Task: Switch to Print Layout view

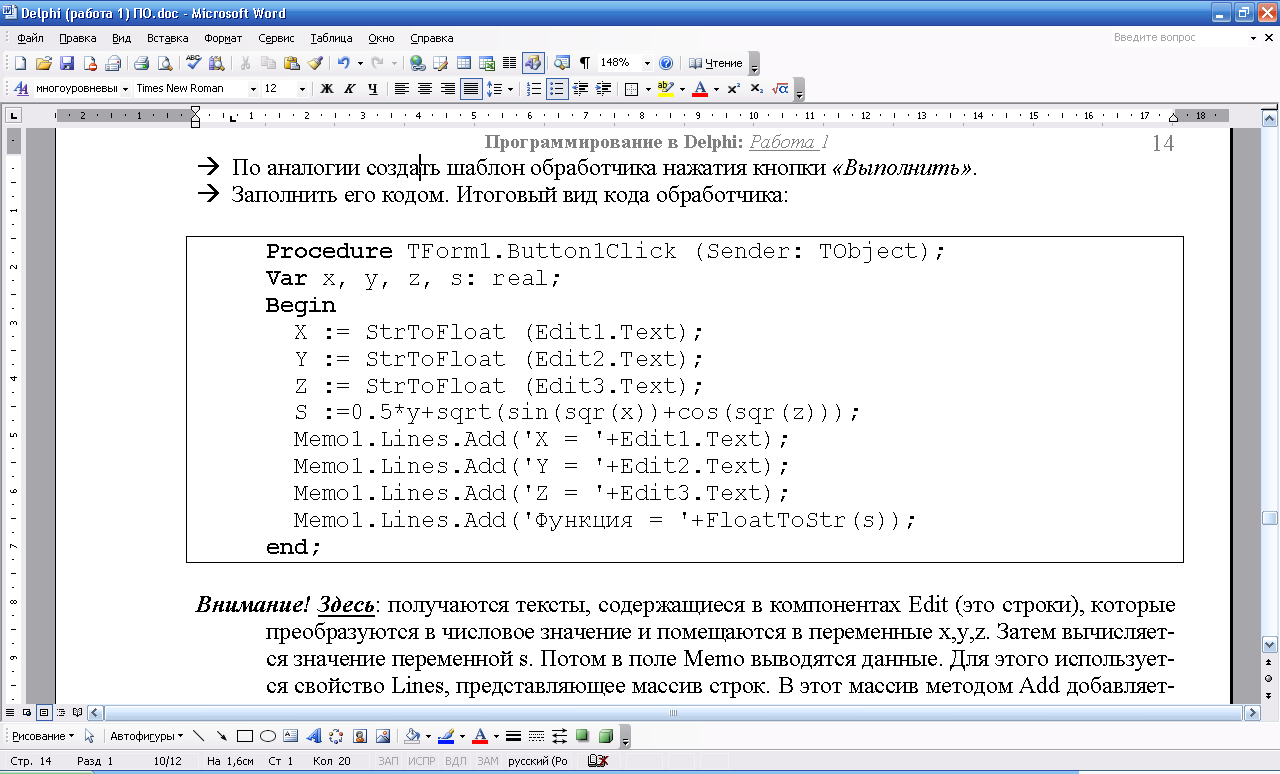Action: click(x=44, y=713)
